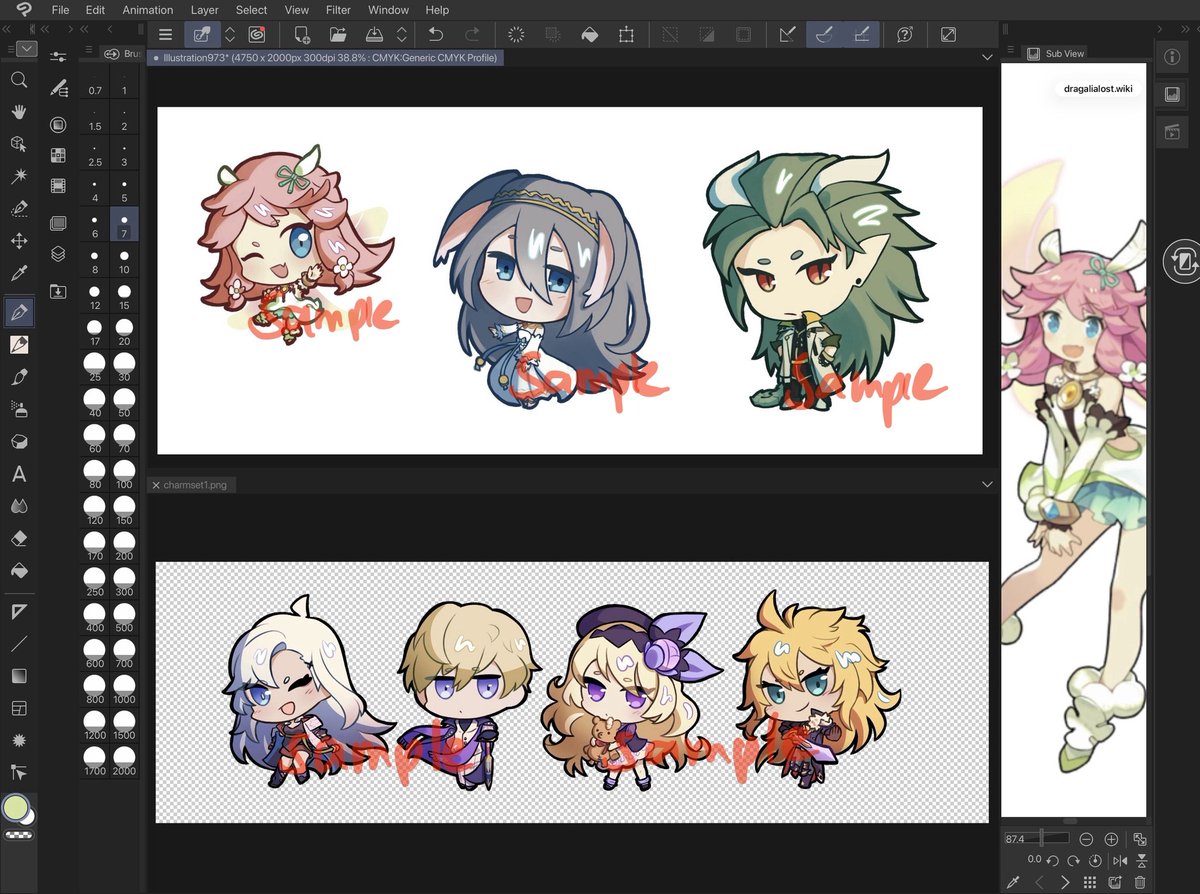Flip Sub View vertically

tap(1140, 861)
